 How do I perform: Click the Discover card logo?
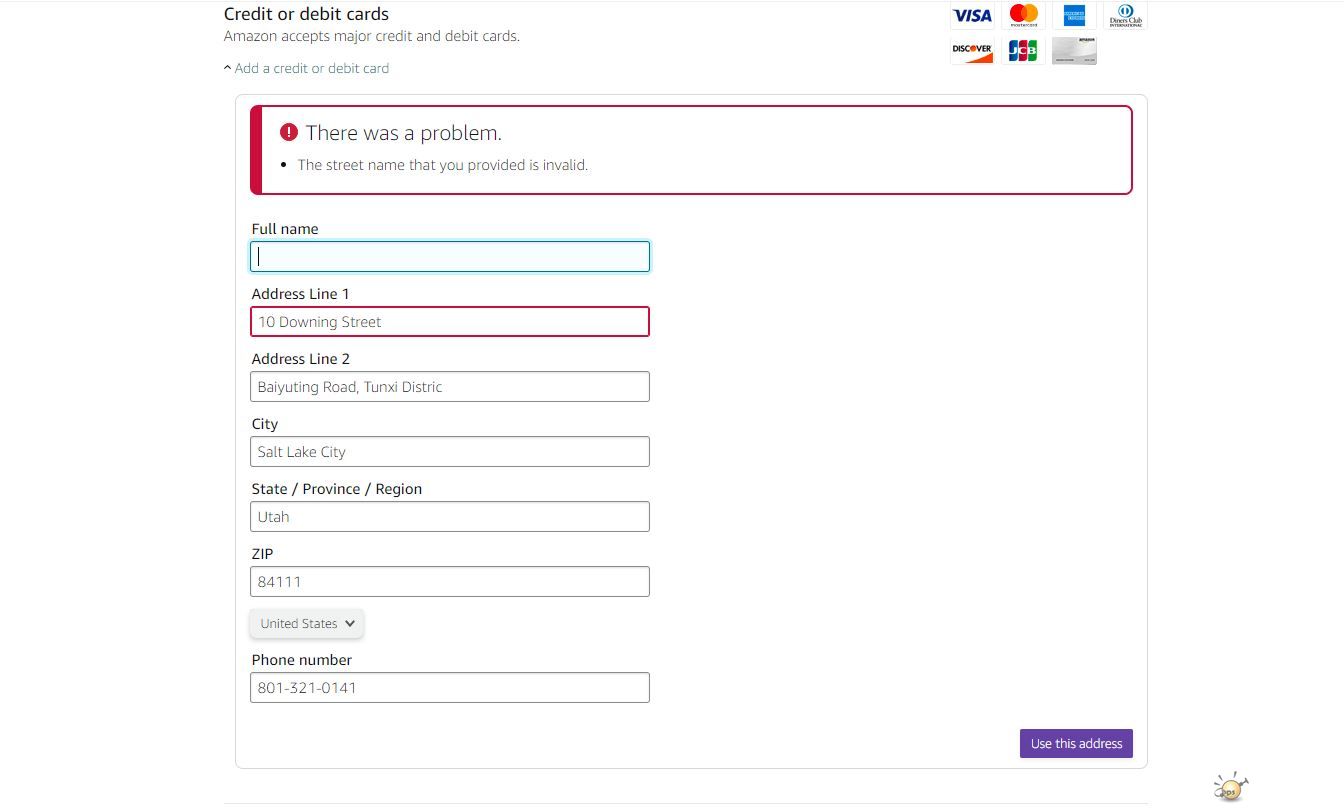[971, 50]
